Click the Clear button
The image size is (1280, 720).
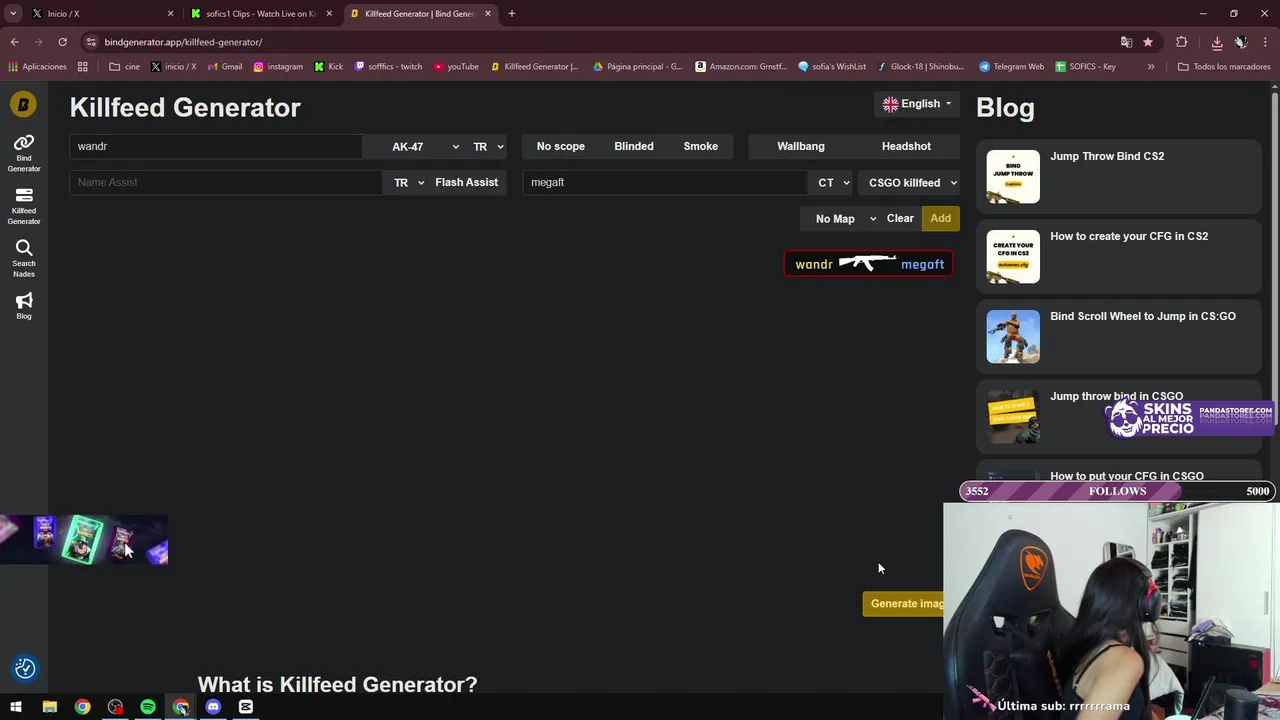900,219
